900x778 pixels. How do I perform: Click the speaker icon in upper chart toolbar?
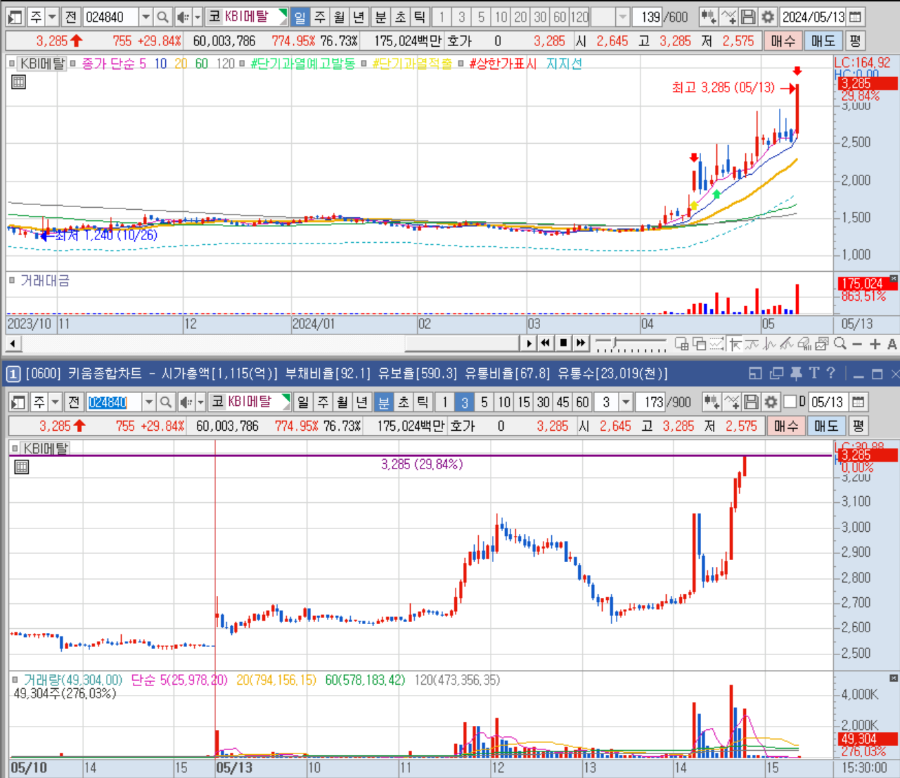(x=183, y=17)
